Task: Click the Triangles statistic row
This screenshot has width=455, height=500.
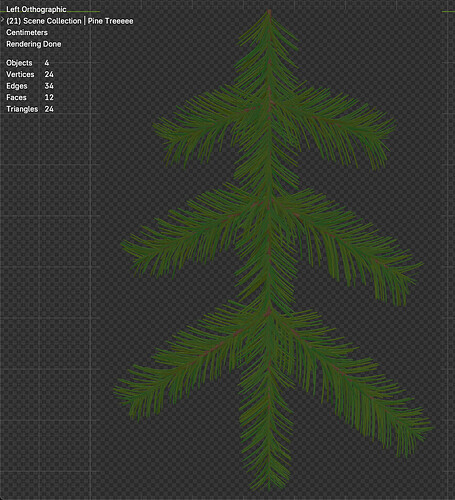Action: [x=30, y=109]
